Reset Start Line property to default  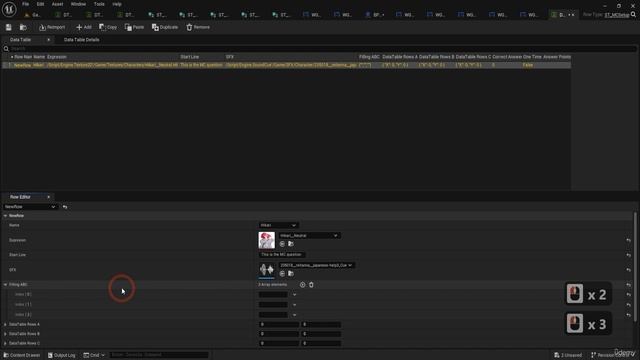pyautogui.click(x=629, y=255)
